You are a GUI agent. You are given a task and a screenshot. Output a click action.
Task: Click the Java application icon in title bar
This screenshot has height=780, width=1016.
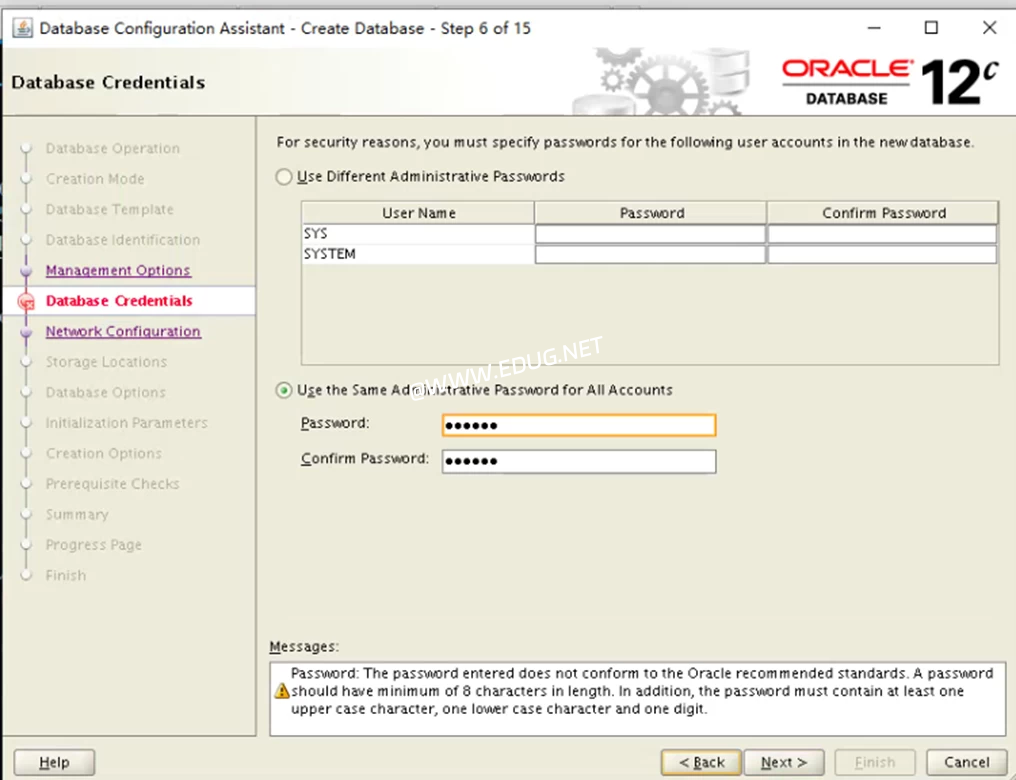coord(23,29)
